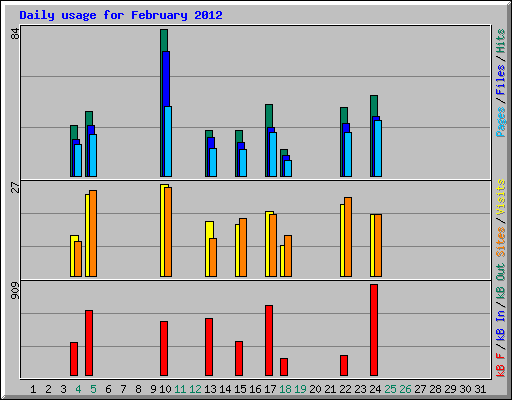
Task: Select the cyan Pages bar for day 24
Action: pos(378,148)
